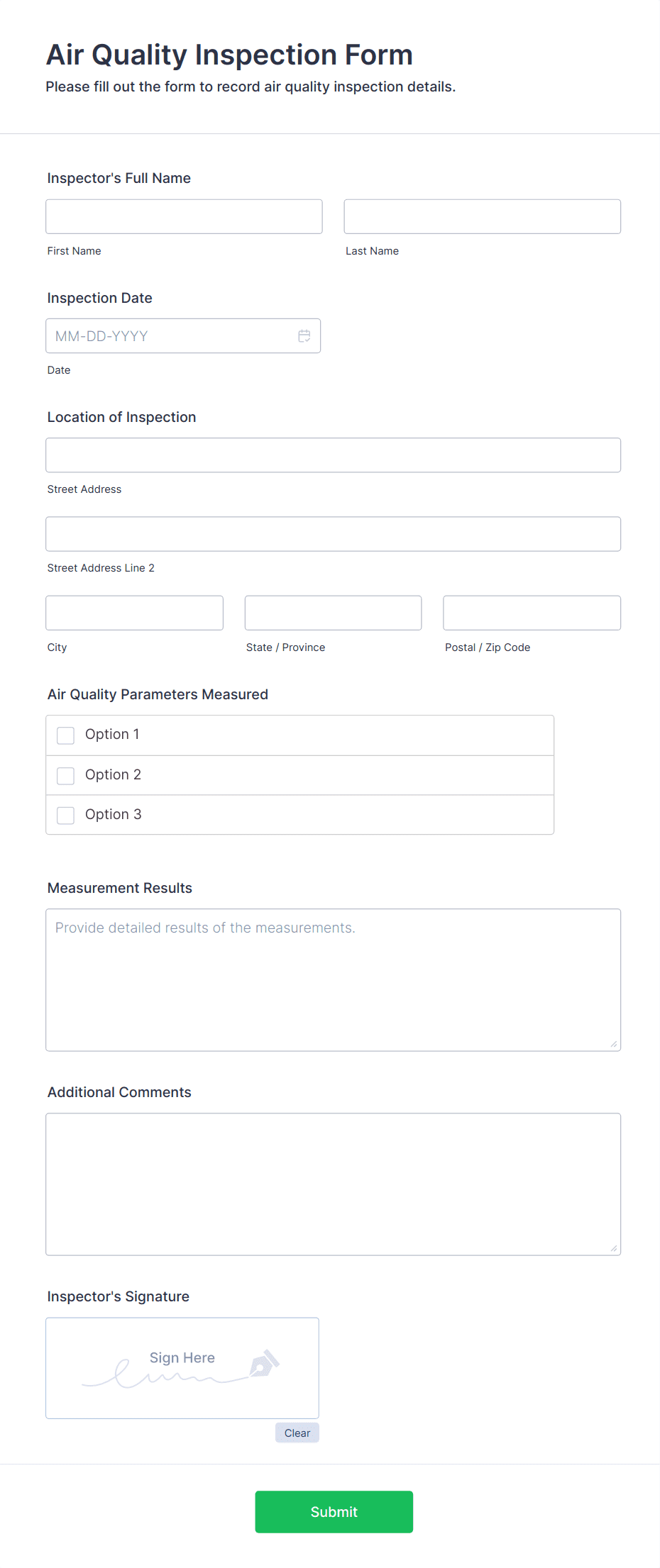Focus the Inspection Date field
Image resolution: width=660 pixels, height=1568 pixels.
[x=170, y=335]
